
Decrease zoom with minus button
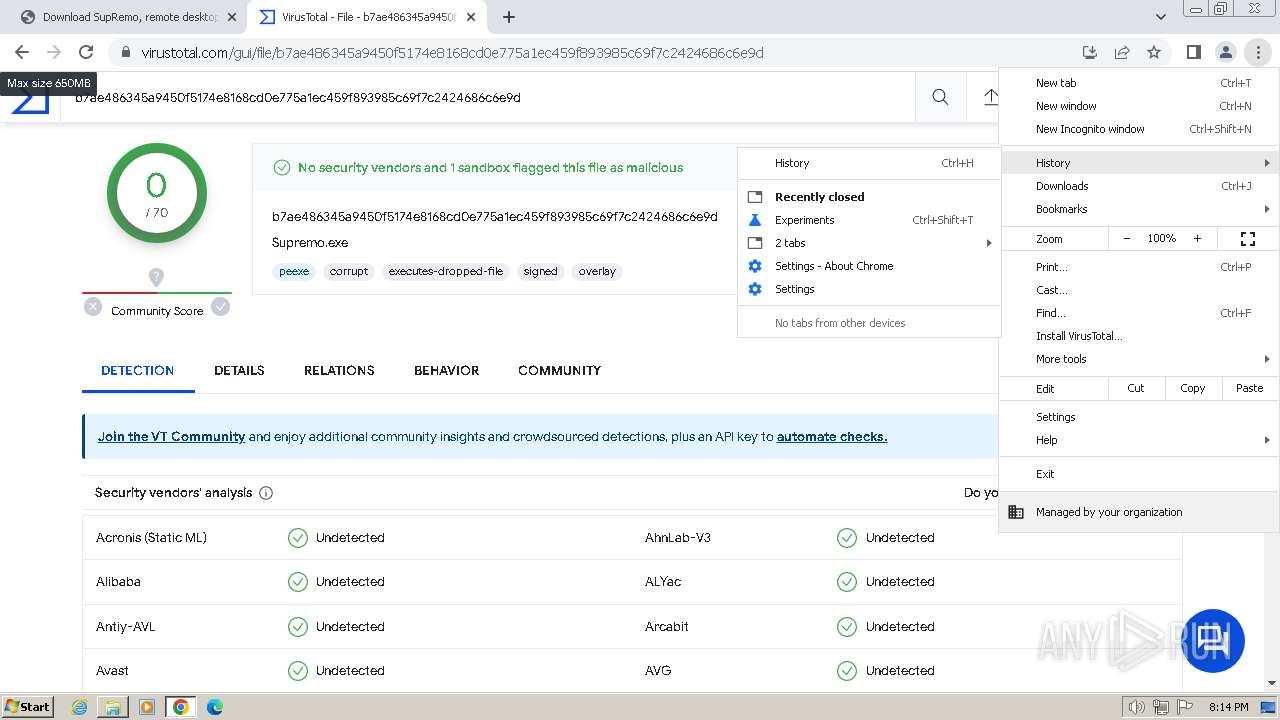[x=1127, y=239]
